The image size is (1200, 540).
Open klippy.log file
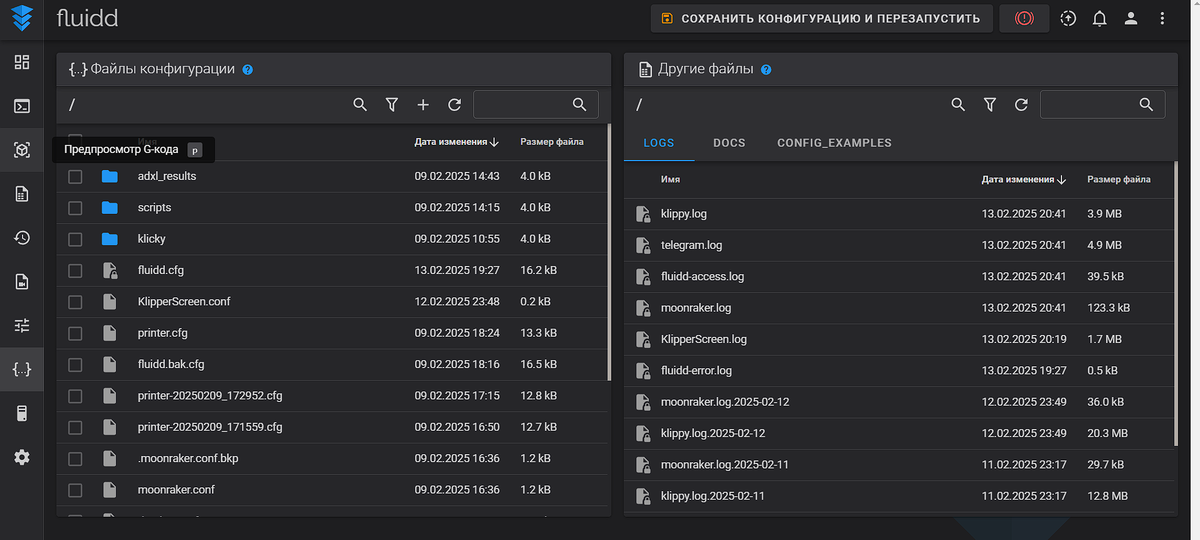click(x=684, y=214)
